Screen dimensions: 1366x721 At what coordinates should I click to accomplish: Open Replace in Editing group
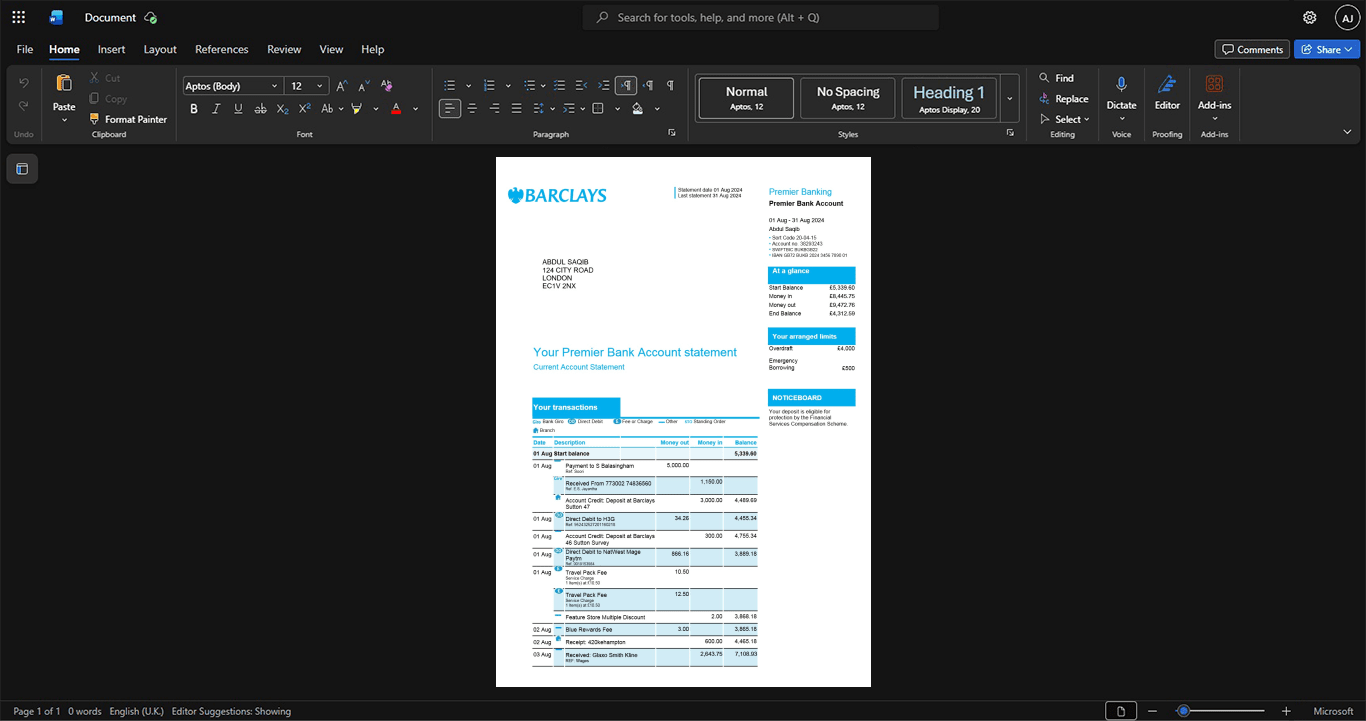click(x=1063, y=99)
